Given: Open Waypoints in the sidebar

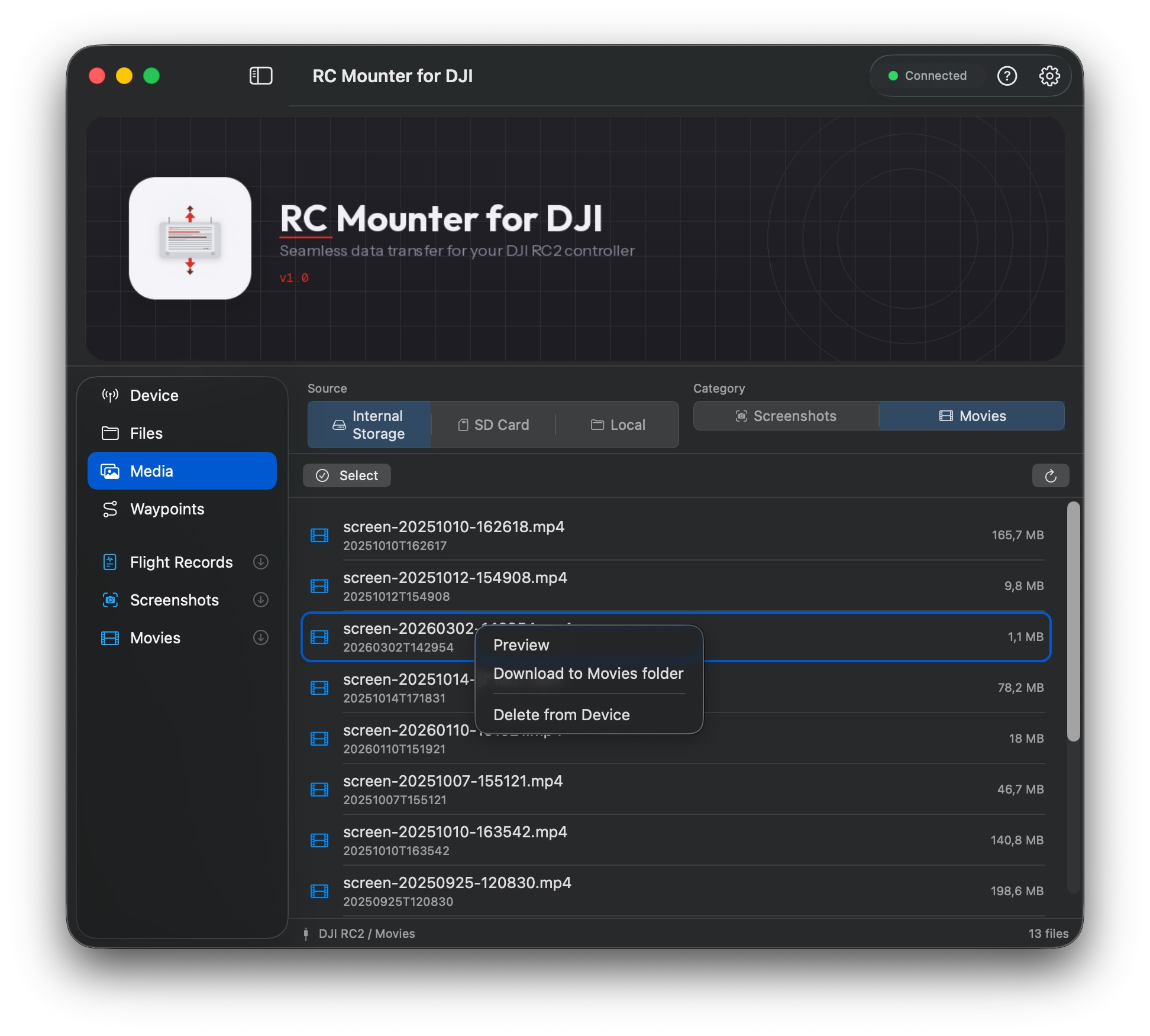Looking at the screenshot, I should click(x=182, y=509).
